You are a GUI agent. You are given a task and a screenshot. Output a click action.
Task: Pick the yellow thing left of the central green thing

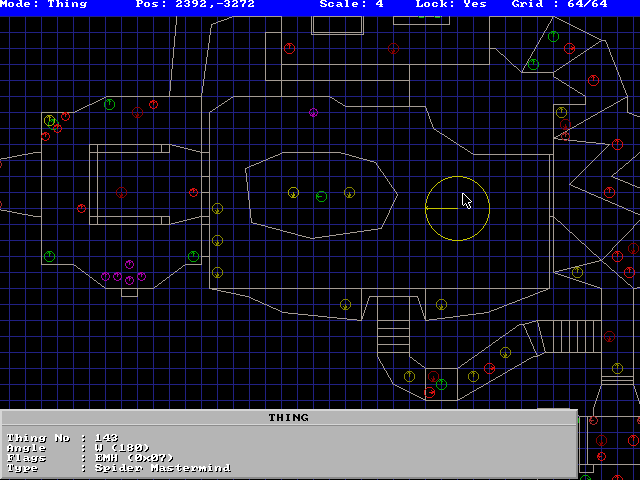click(293, 192)
